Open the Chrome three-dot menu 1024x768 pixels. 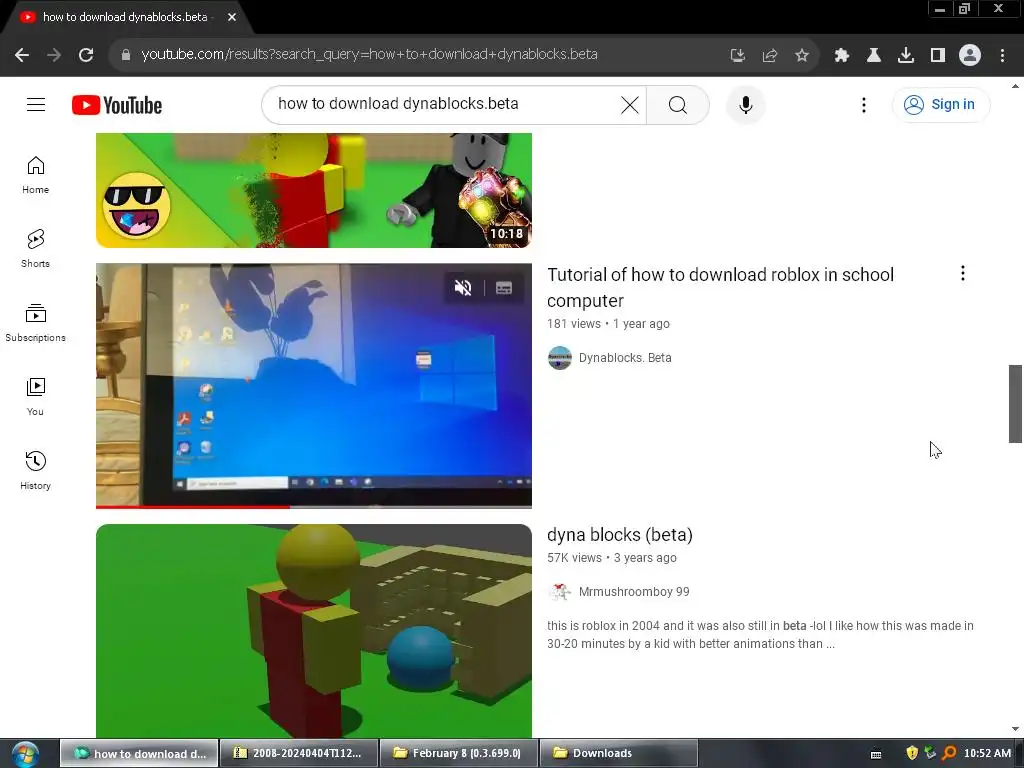(x=1002, y=56)
